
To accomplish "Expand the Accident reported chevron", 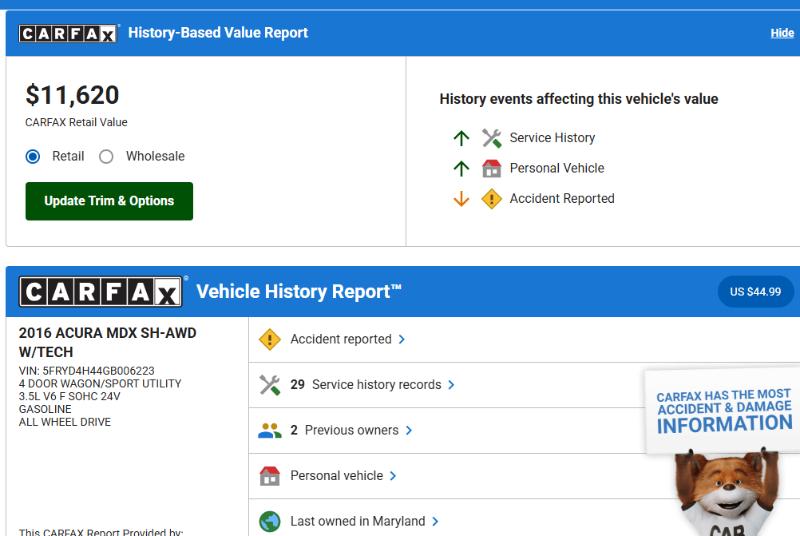I will [402, 340].
